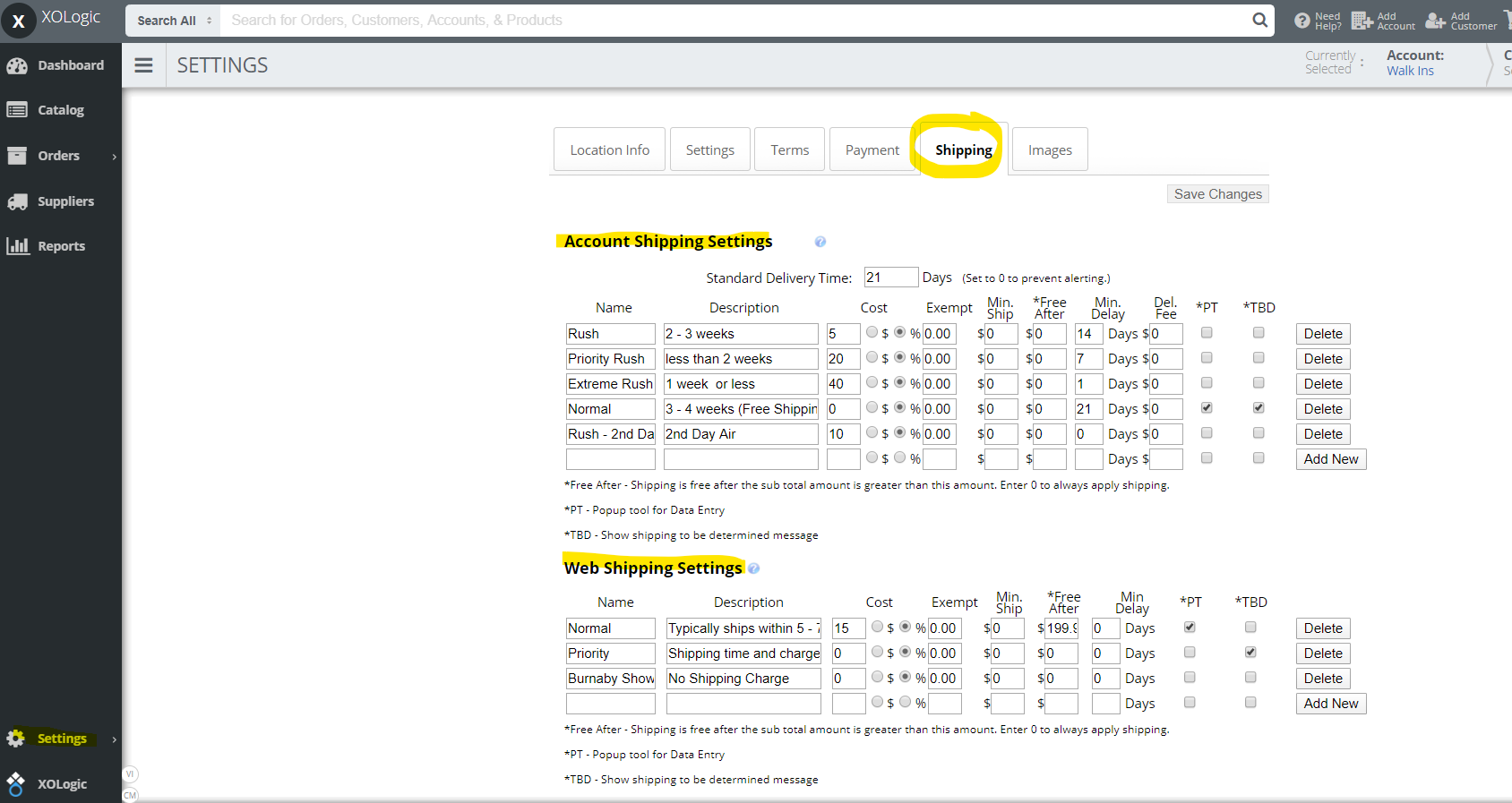This screenshot has height=803, width=1512.
Task: Toggle PT checkbox for account Normal row
Action: (x=1207, y=407)
